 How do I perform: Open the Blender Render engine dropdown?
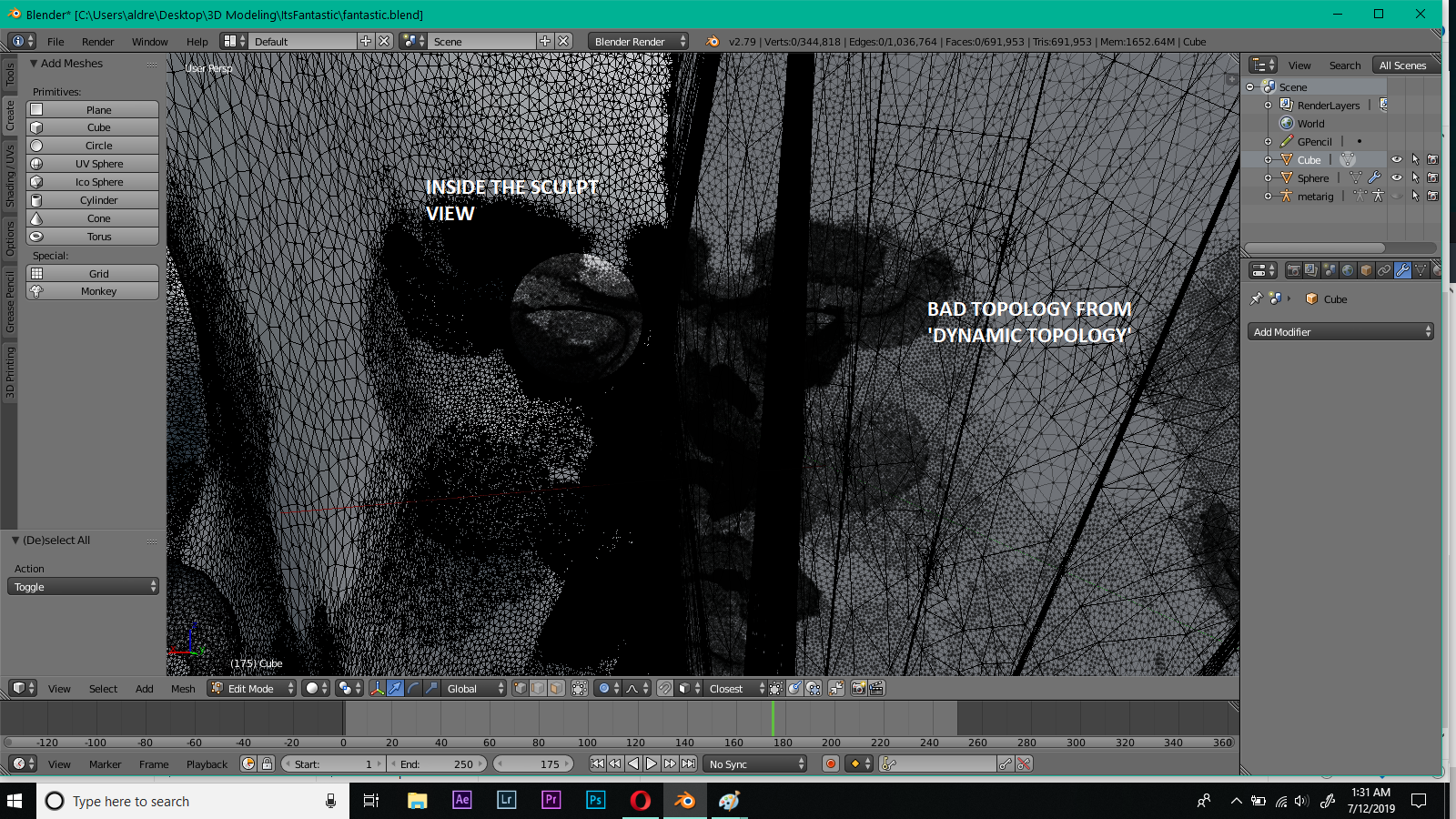[x=638, y=42]
